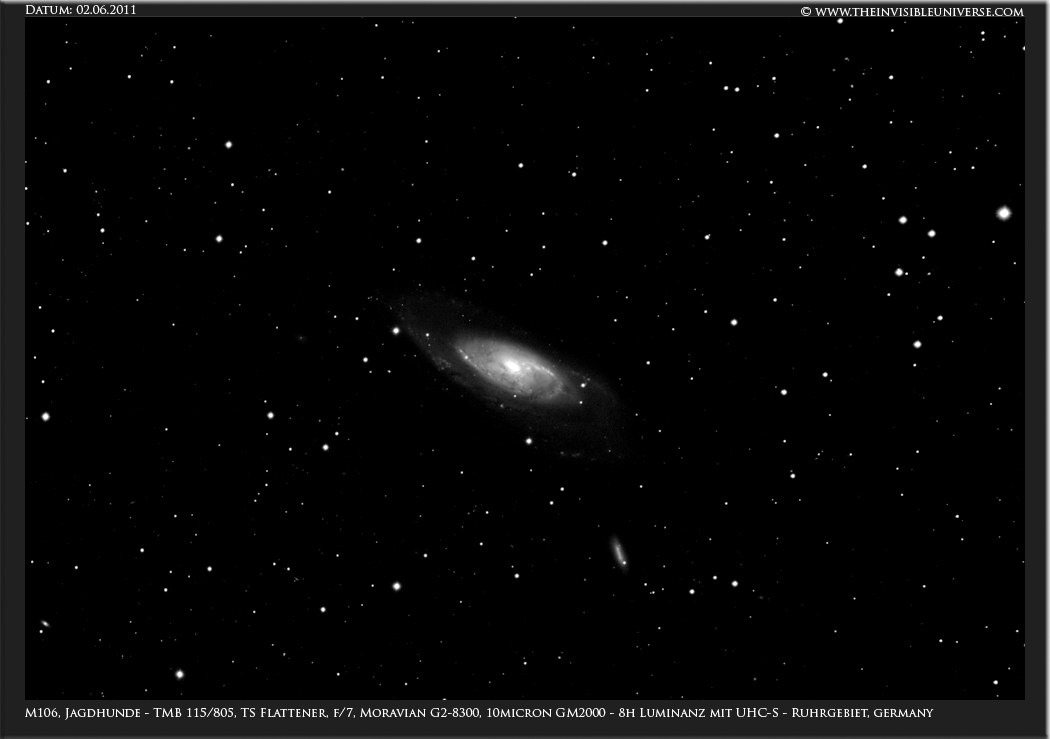Click '10micron GM2000' mount text
Viewport: 1050px width, 739px height.
click(x=530, y=713)
